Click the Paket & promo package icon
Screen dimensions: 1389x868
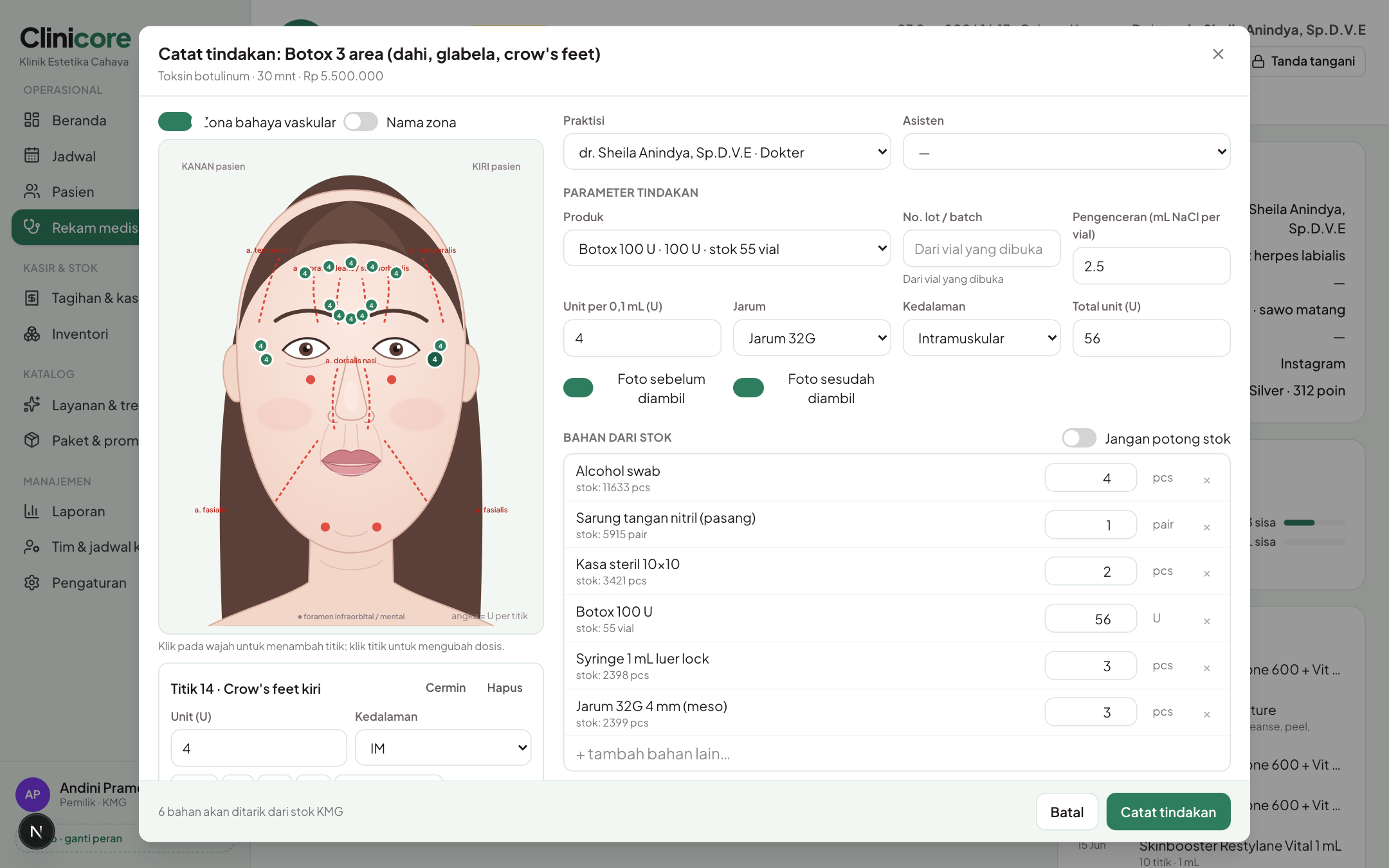(32, 440)
